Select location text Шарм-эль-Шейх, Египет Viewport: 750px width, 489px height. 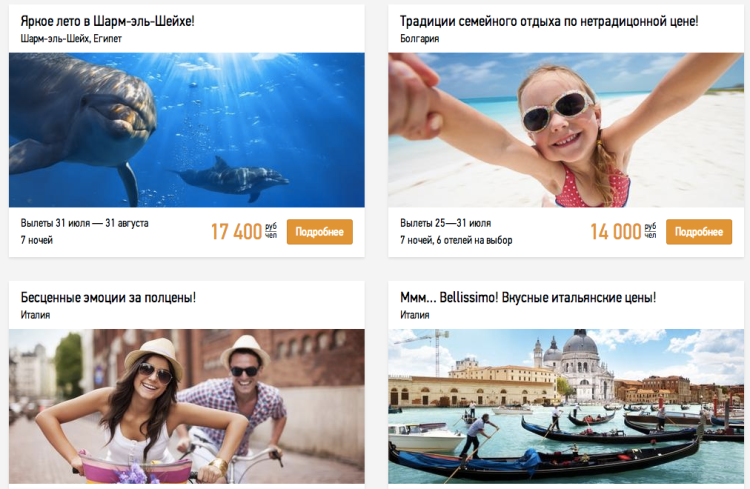click(x=71, y=39)
